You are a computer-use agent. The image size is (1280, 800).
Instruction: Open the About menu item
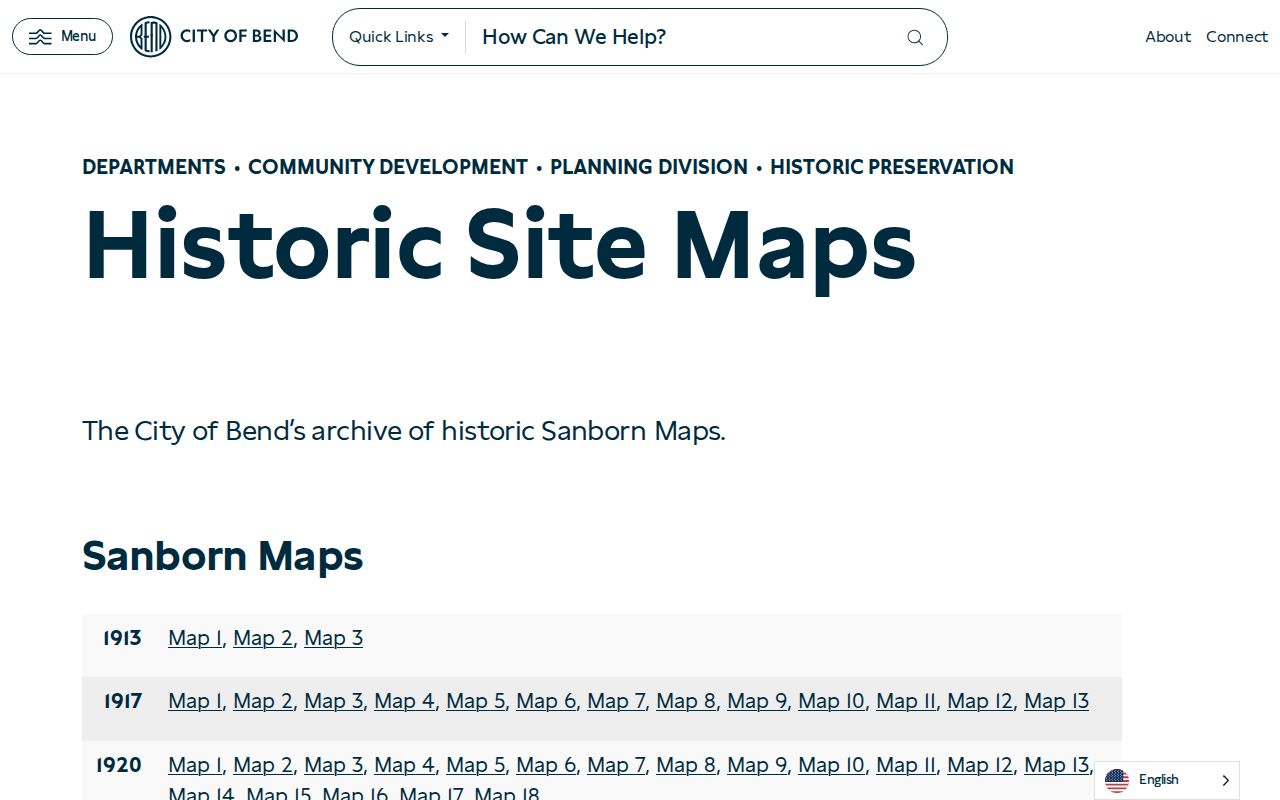click(1168, 37)
